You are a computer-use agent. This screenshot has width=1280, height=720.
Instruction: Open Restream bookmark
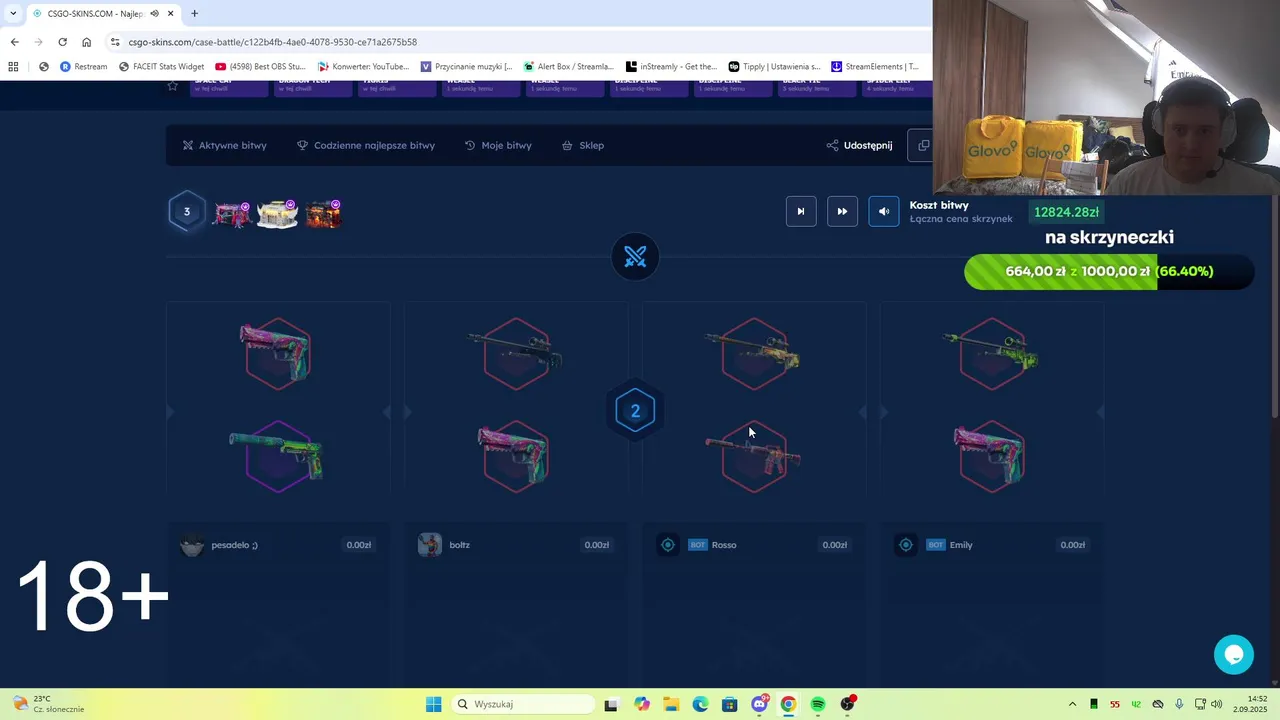click(x=83, y=67)
